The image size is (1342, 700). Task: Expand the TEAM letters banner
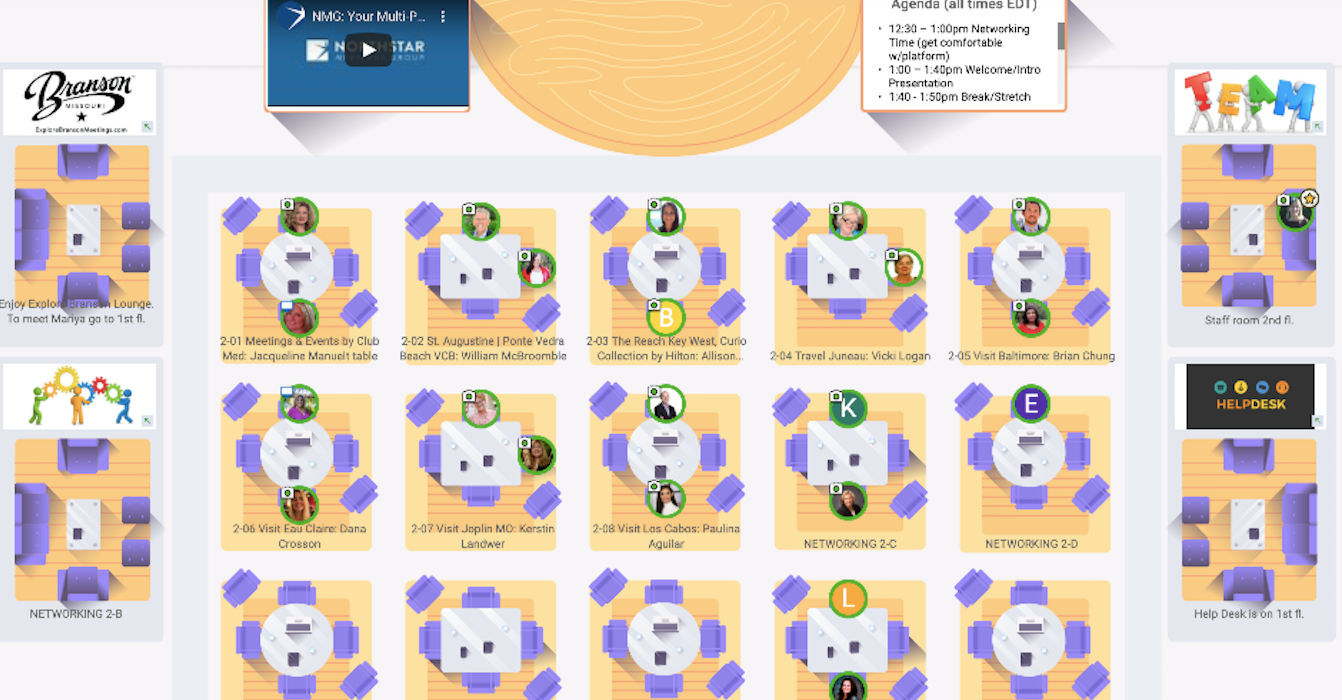(x=1318, y=126)
